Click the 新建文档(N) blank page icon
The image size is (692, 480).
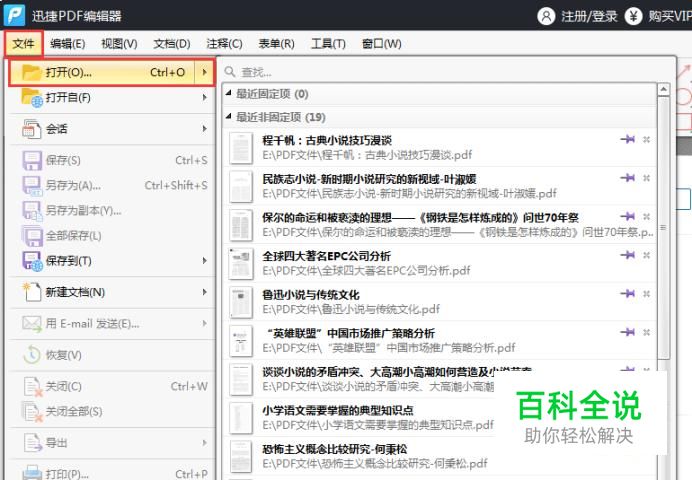pyautogui.click(x=32, y=292)
